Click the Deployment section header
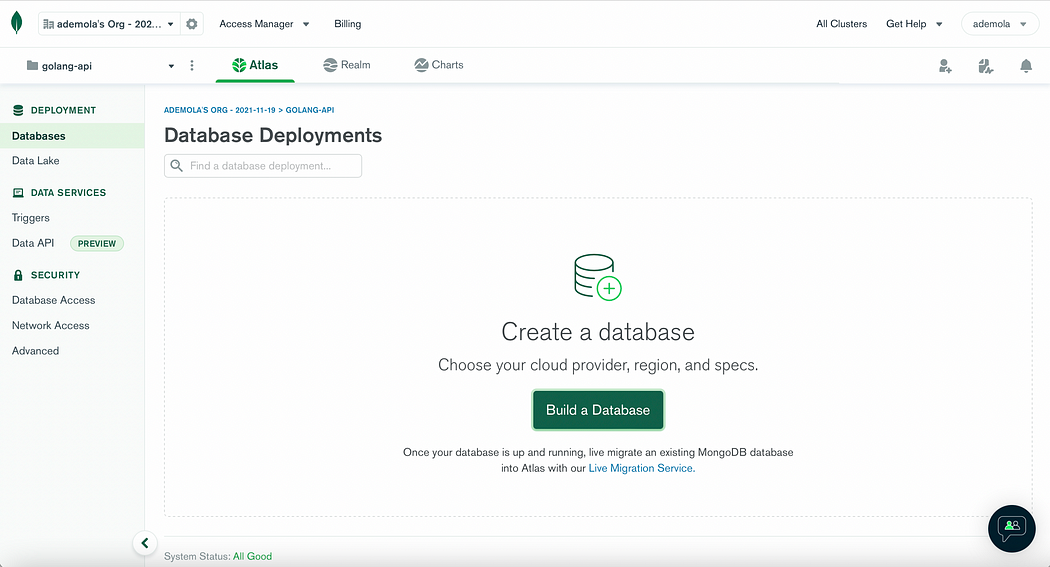The height and width of the screenshot is (567, 1050). click(54, 110)
